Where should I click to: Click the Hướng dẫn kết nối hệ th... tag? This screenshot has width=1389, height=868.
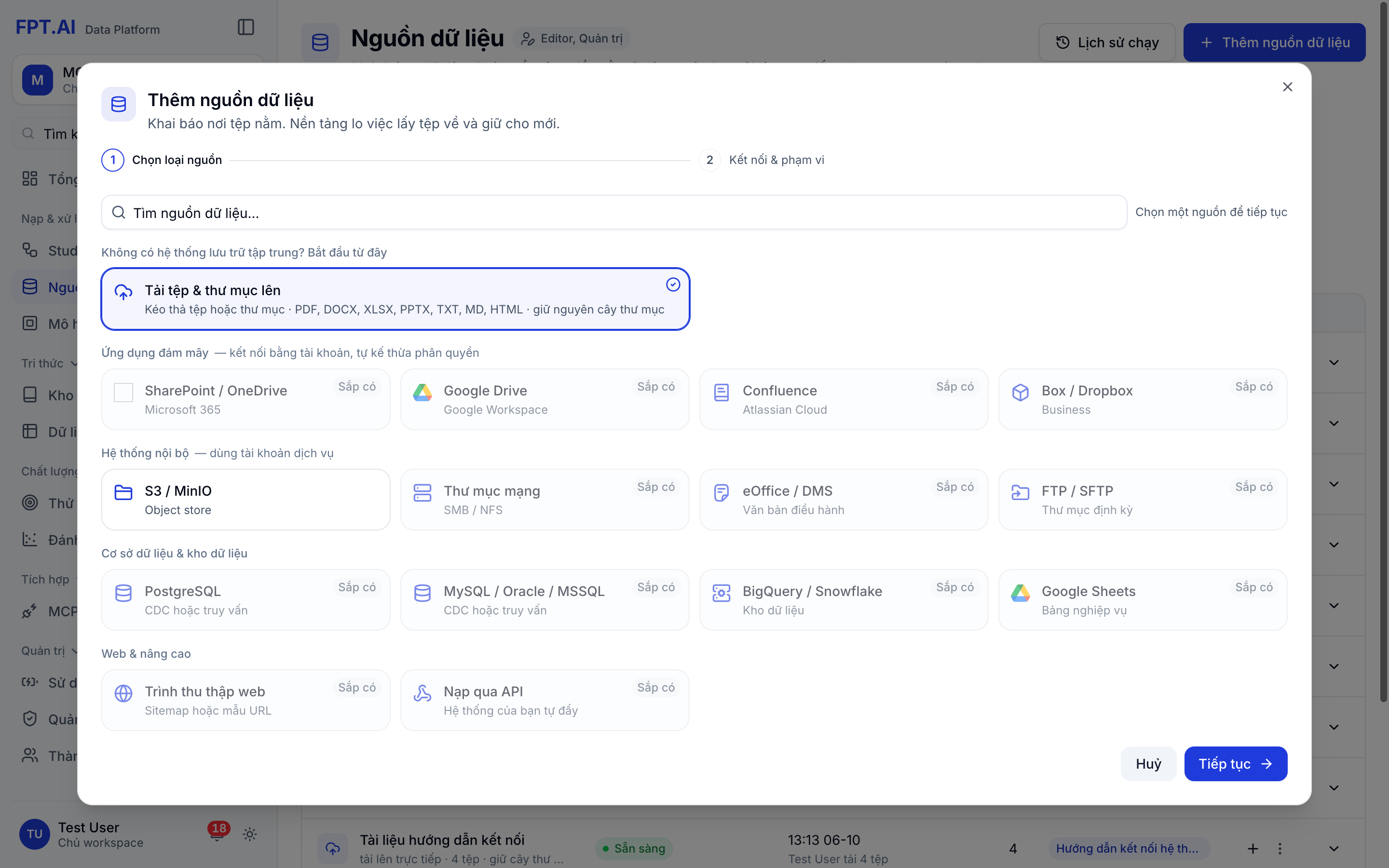click(x=1129, y=849)
